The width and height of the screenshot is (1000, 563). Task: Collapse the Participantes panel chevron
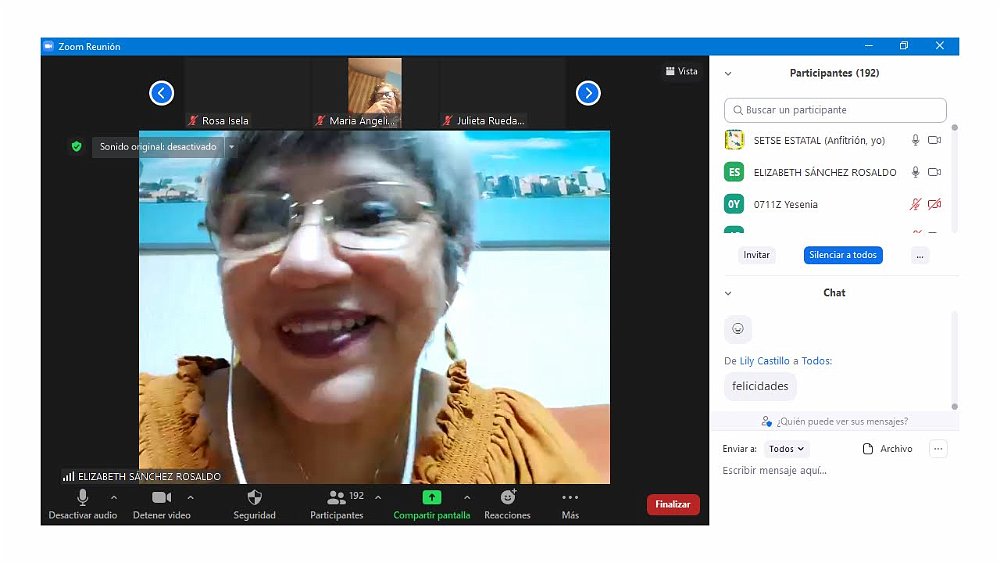728,74
